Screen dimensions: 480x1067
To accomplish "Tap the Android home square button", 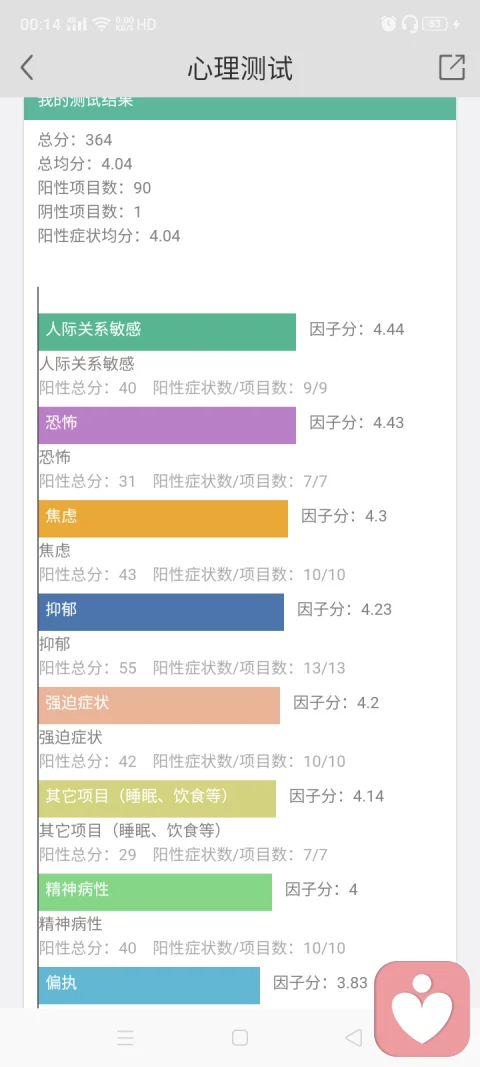I will click(240, 1037).
